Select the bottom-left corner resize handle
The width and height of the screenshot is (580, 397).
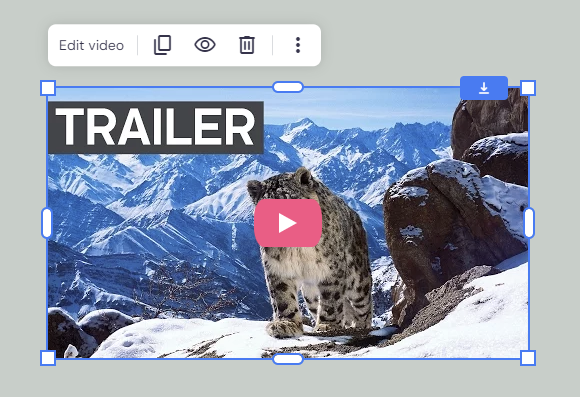(48, 358)
